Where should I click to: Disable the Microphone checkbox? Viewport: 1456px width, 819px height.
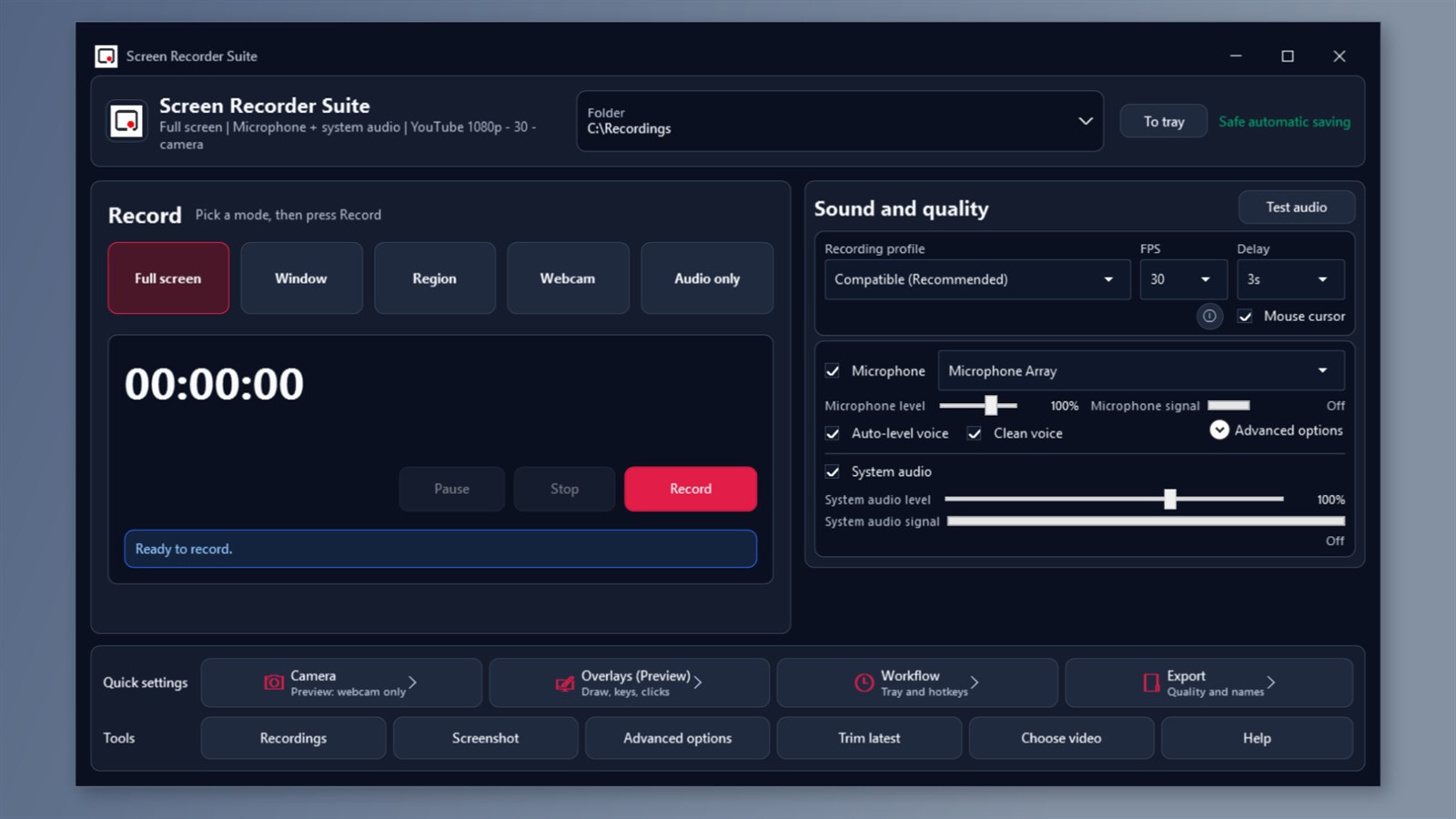(x=833, y=370)
